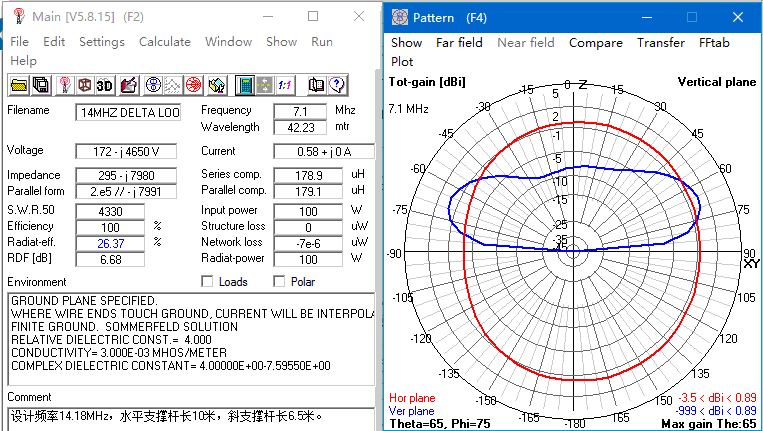This screenshot has height=431, width=763.
Task: Click the folders optimizer toolbar icon
Action: point(216,85)
